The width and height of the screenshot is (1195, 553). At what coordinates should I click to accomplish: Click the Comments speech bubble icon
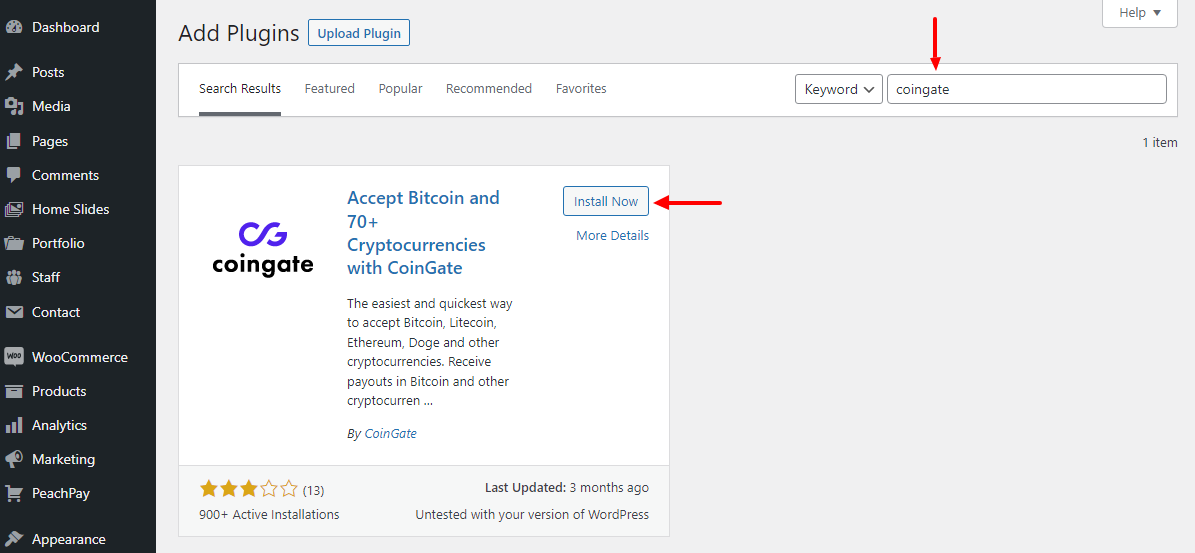tap(14, 175)
